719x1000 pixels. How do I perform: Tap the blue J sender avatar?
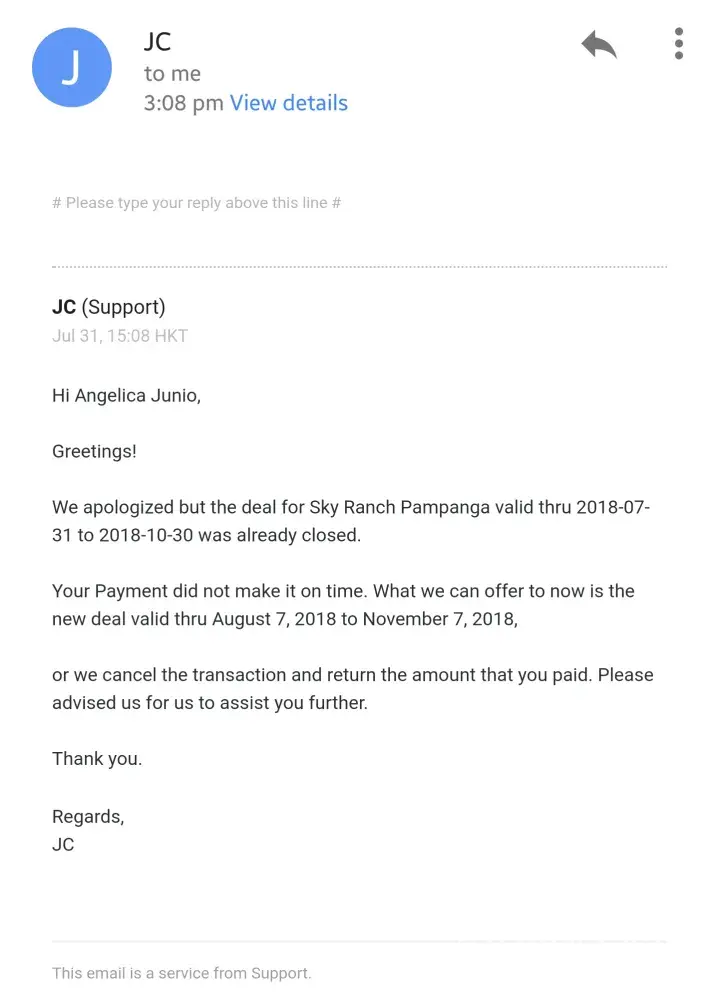point(71,67)
